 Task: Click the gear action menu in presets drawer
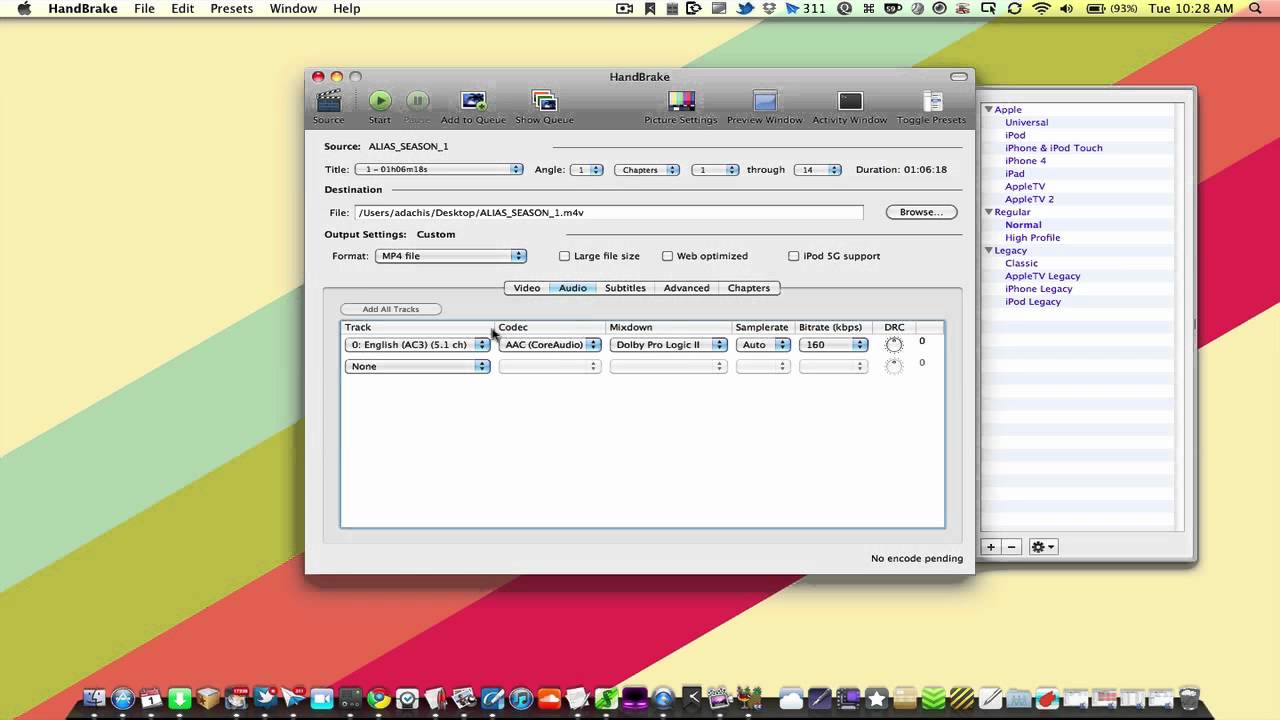coord(1043,547)
